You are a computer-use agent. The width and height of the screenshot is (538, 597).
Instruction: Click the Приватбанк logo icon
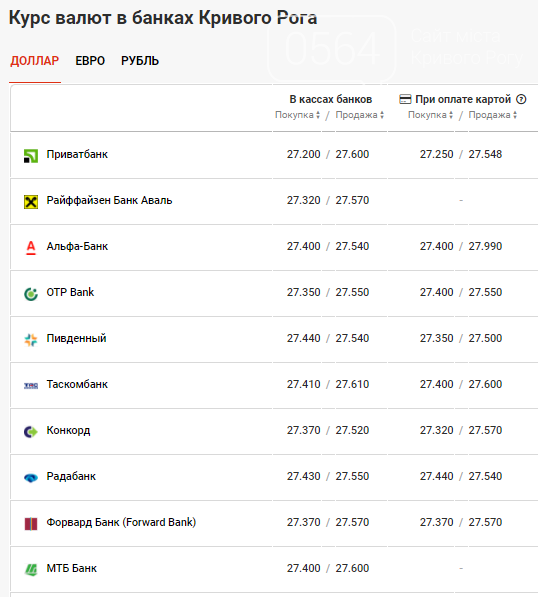tap(31, 156)
